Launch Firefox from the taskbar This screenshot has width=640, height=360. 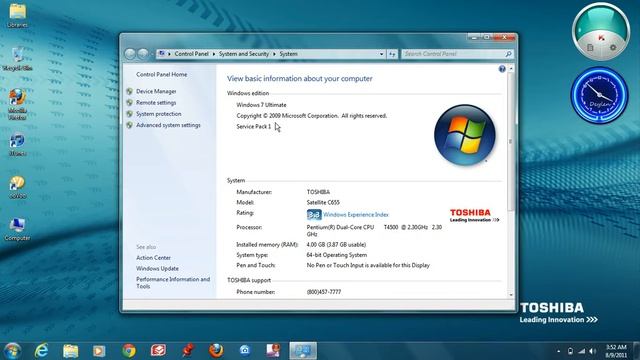(216, 351)
